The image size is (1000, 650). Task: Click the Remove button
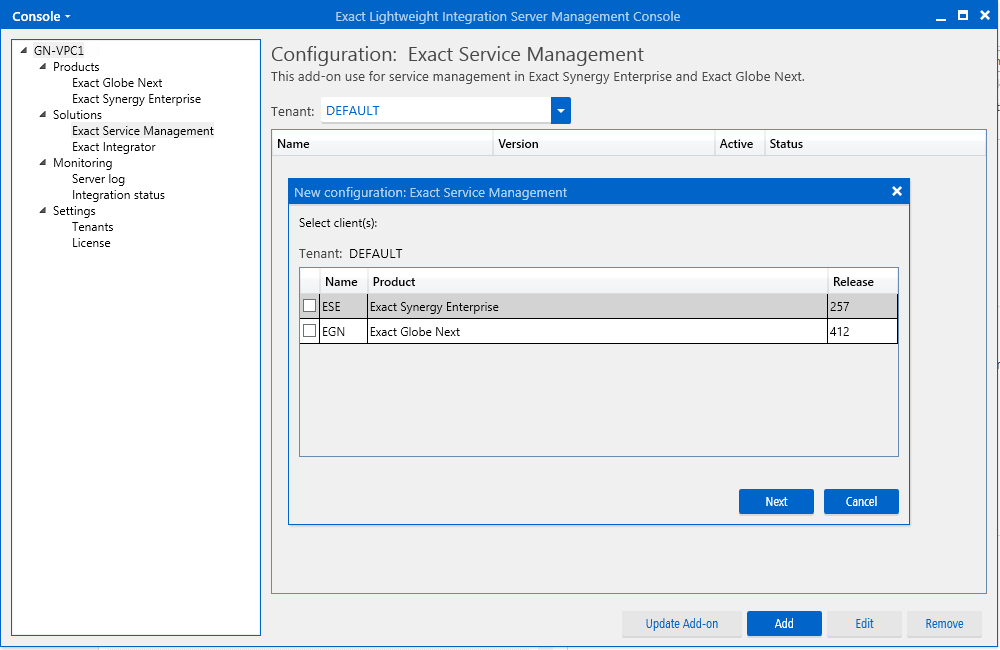(x=944, y=623)
